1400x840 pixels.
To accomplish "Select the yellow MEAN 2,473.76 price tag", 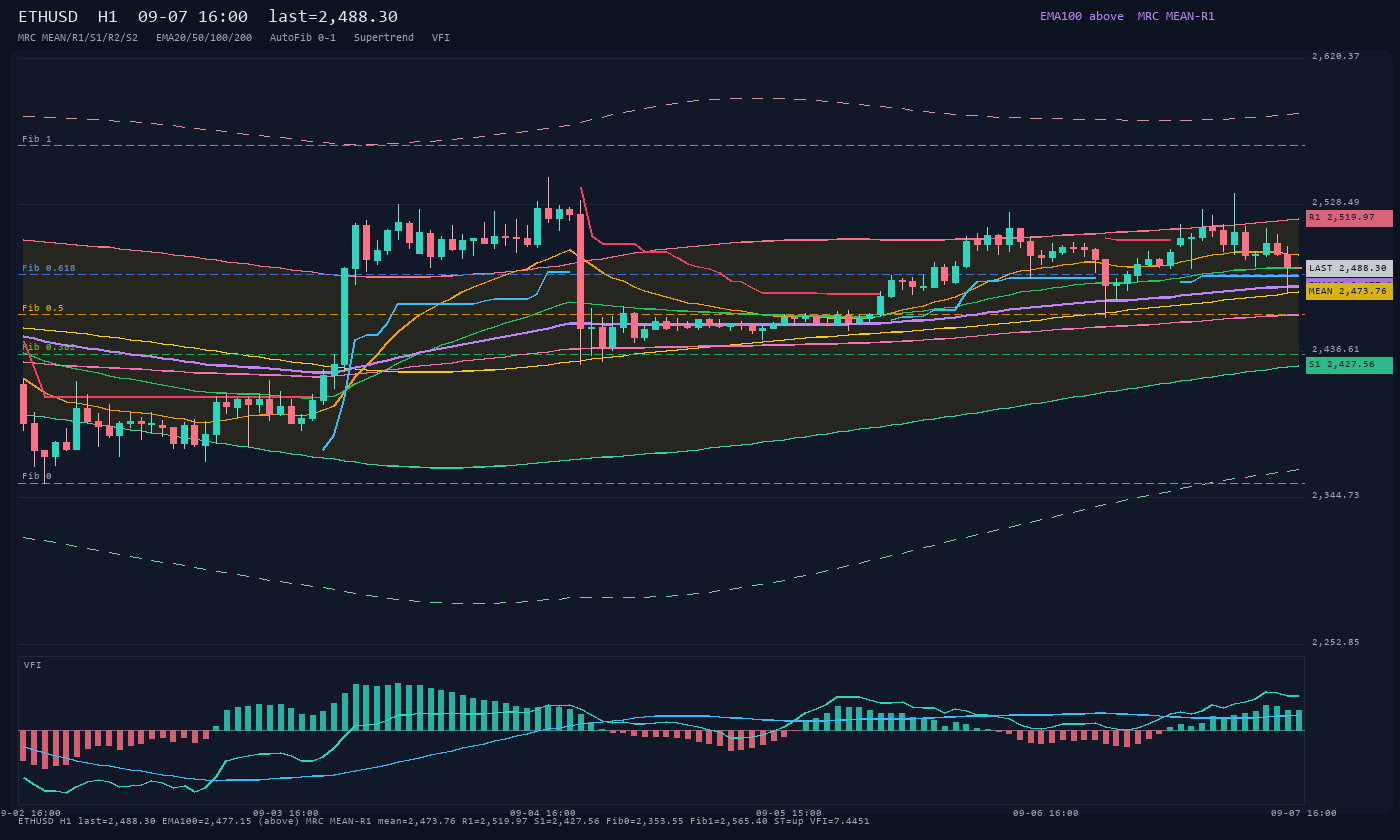I will [1349, 291].
